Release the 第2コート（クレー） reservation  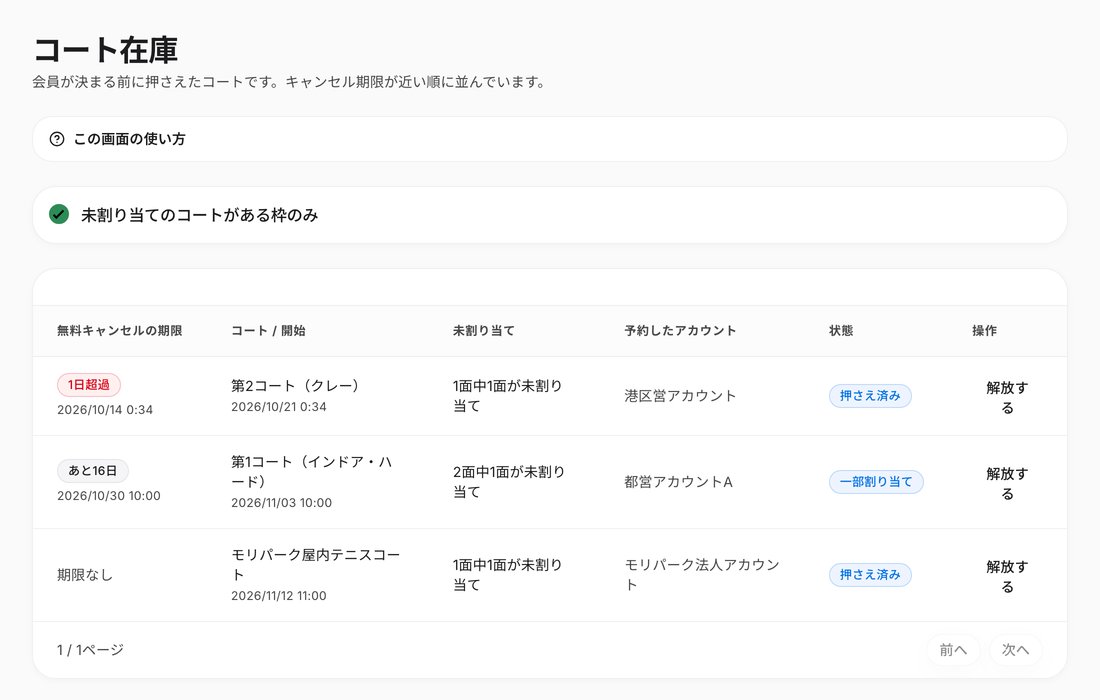[x=1007, y=397]
